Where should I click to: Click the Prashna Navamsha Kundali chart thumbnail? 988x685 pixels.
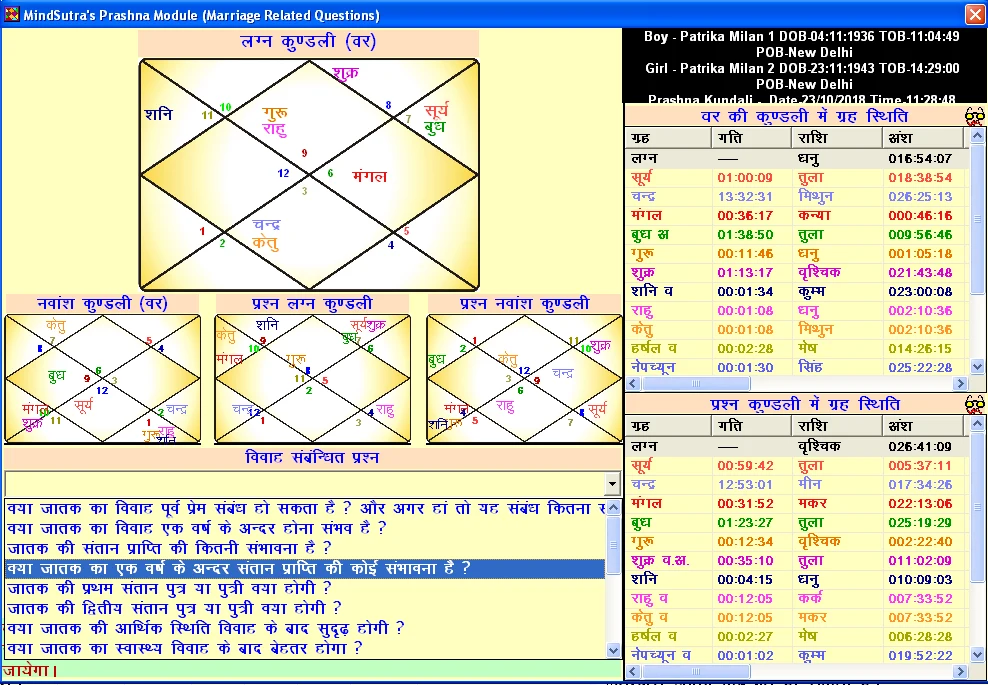[x=524, y=379]
